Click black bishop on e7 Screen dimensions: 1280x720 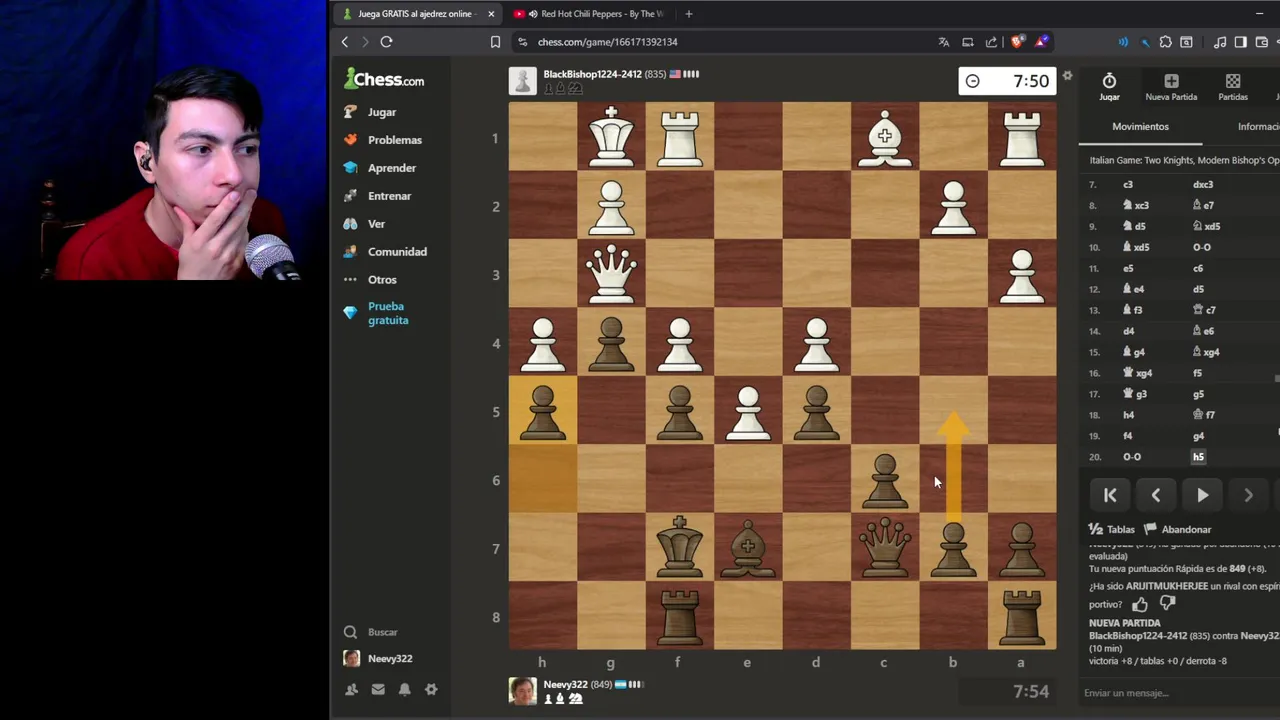[x=747, y=547]
